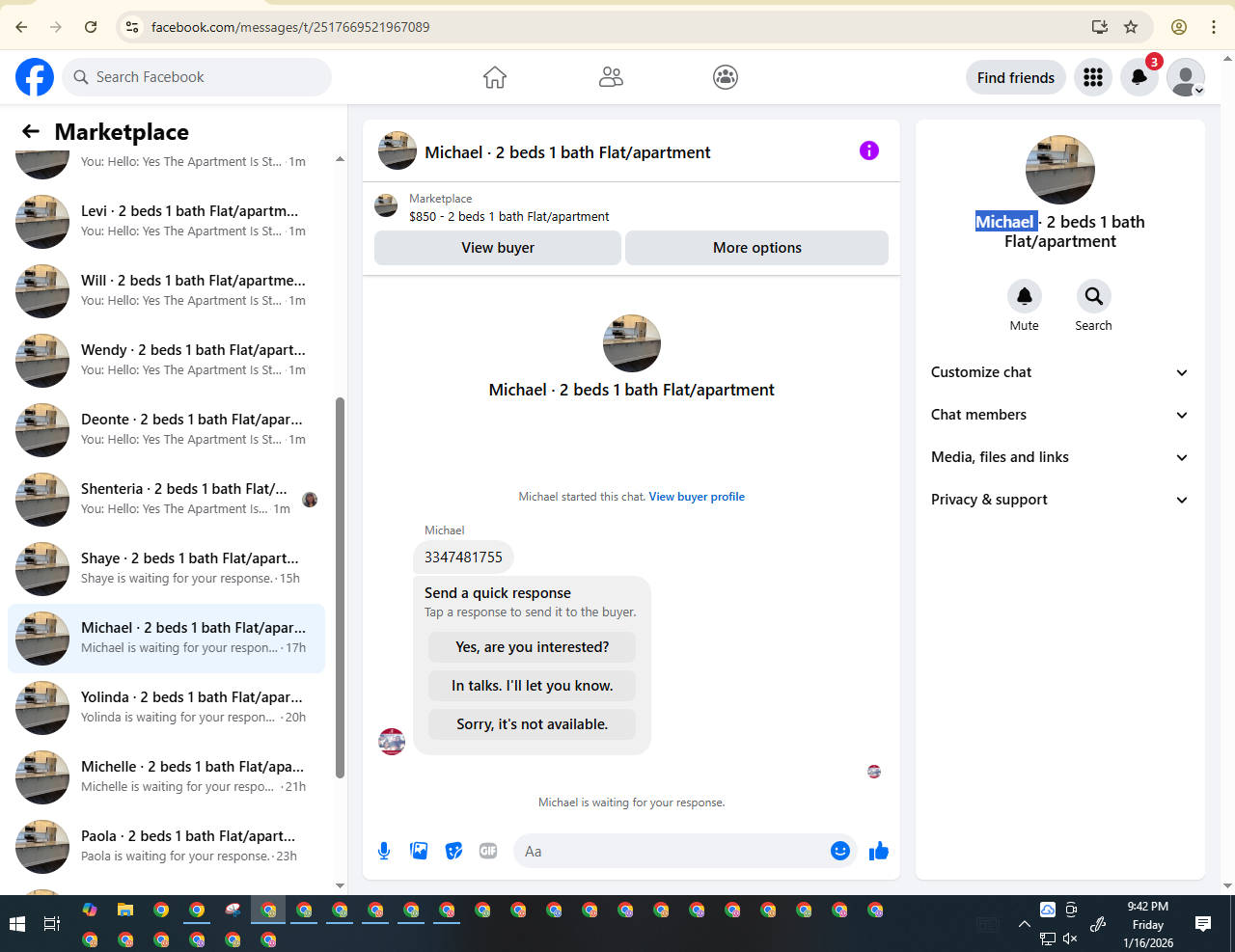1235x952 pixels.
Task: Send quick response 'In talks. I'll let you know.'
Action: 533,686
